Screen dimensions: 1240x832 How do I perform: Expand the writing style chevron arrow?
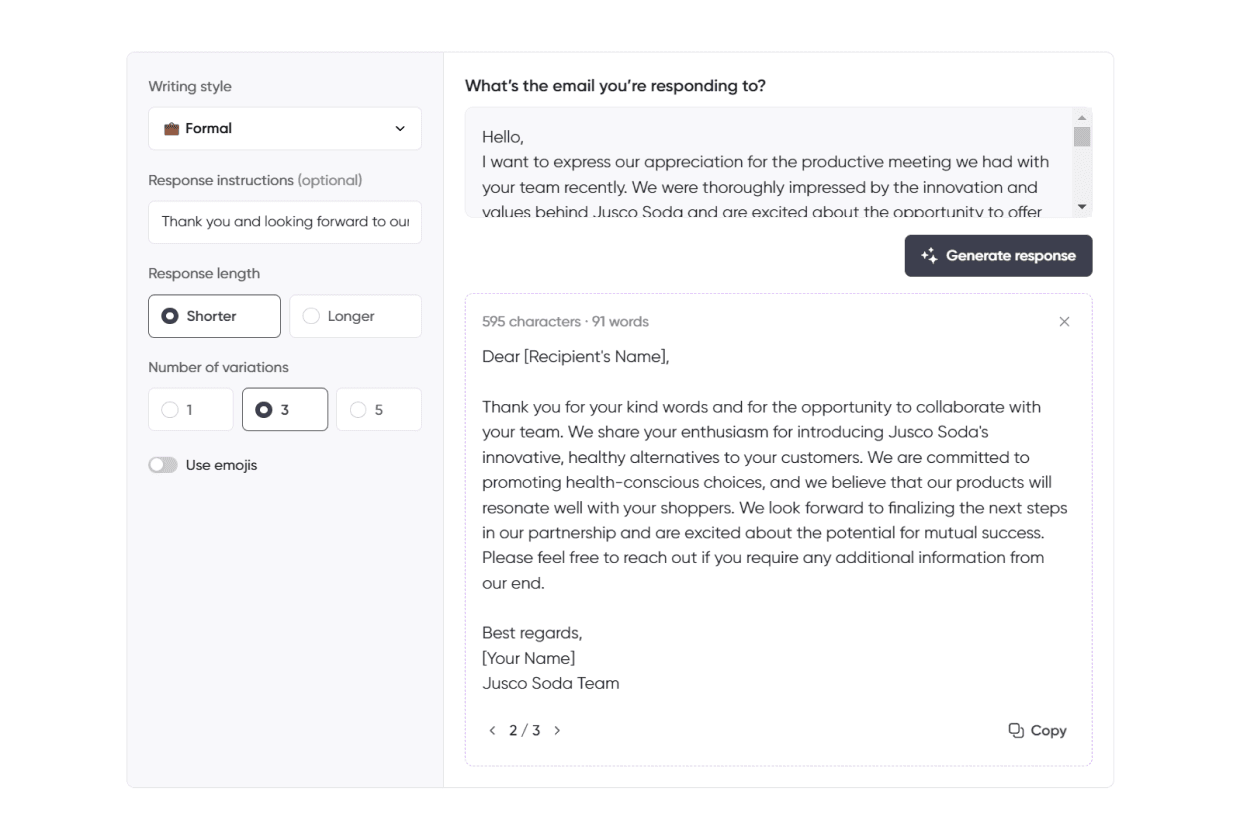pyautogui.click(x=400, y=129)
